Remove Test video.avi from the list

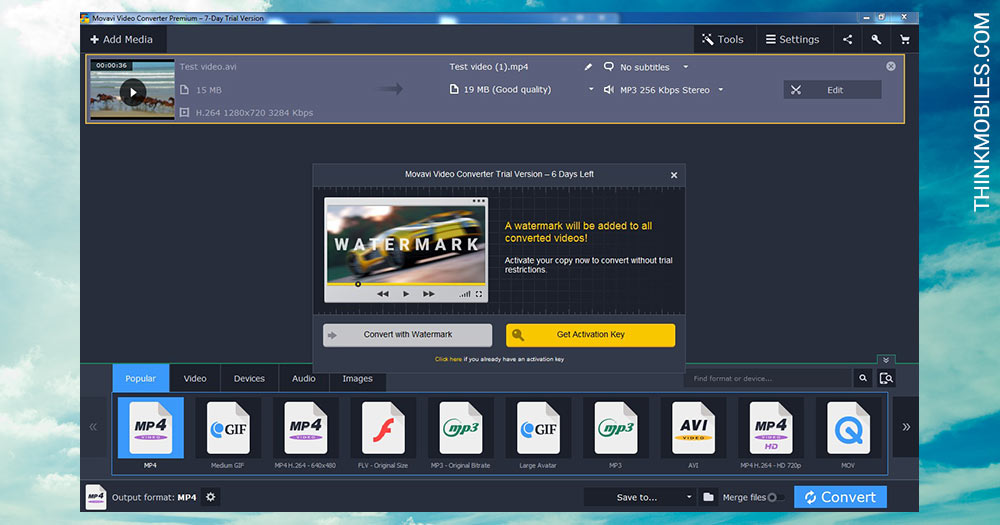pos(891,66)
